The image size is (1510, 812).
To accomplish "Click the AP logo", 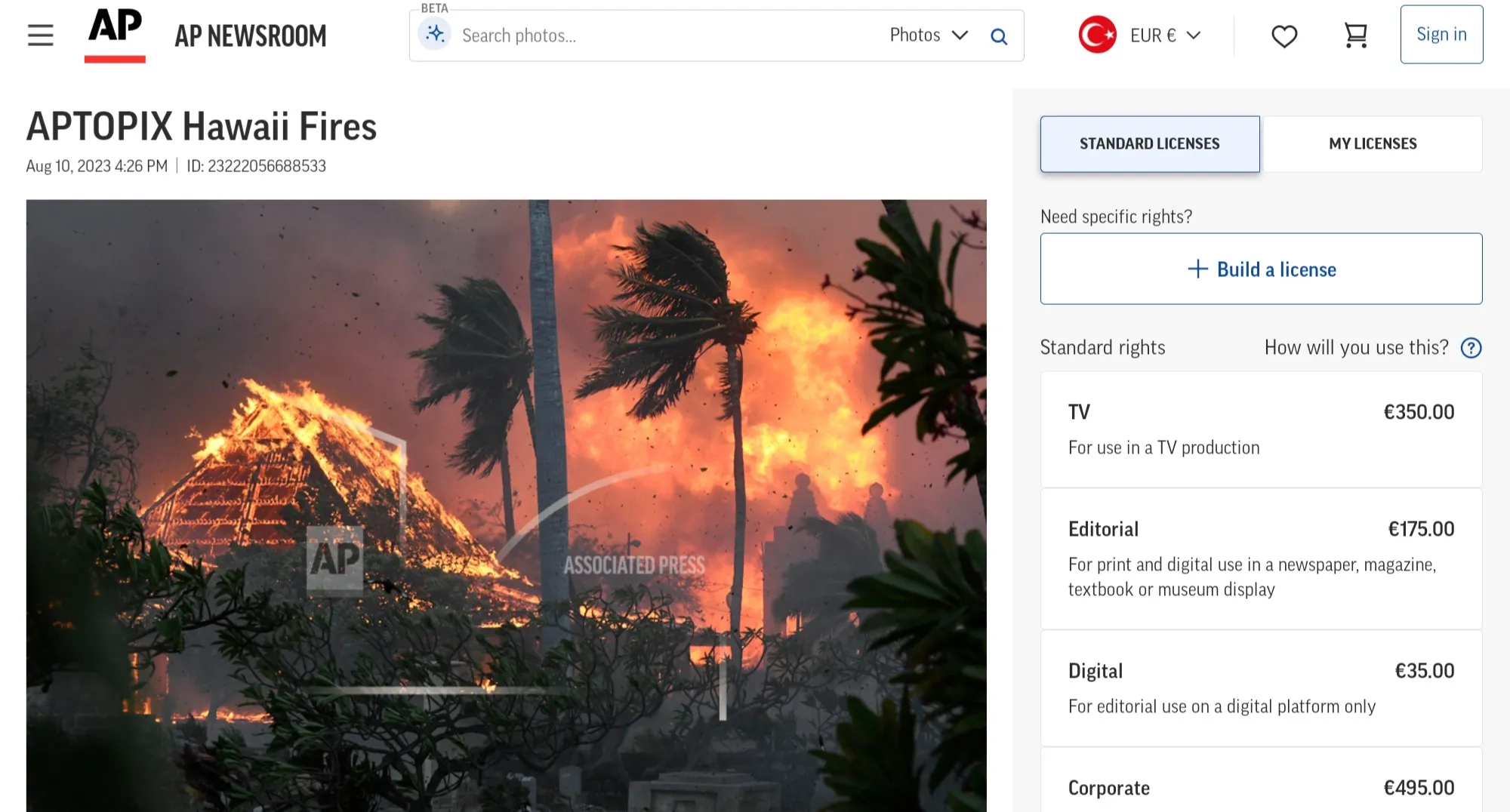I will click(115, 32).
